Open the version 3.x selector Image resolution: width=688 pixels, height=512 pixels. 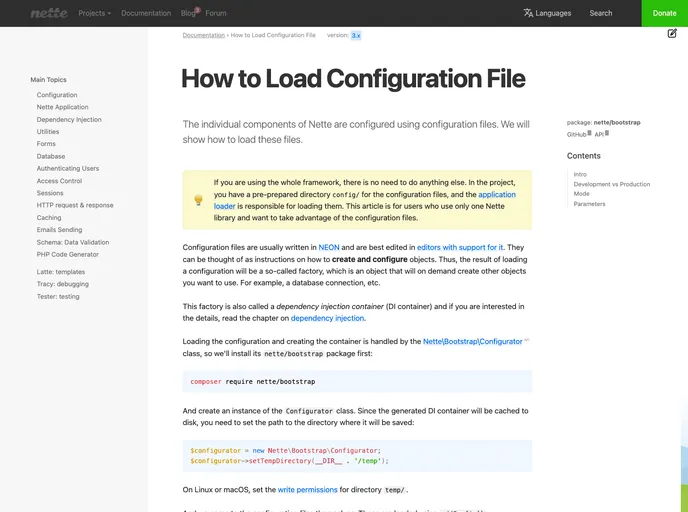tap(356, 36)
